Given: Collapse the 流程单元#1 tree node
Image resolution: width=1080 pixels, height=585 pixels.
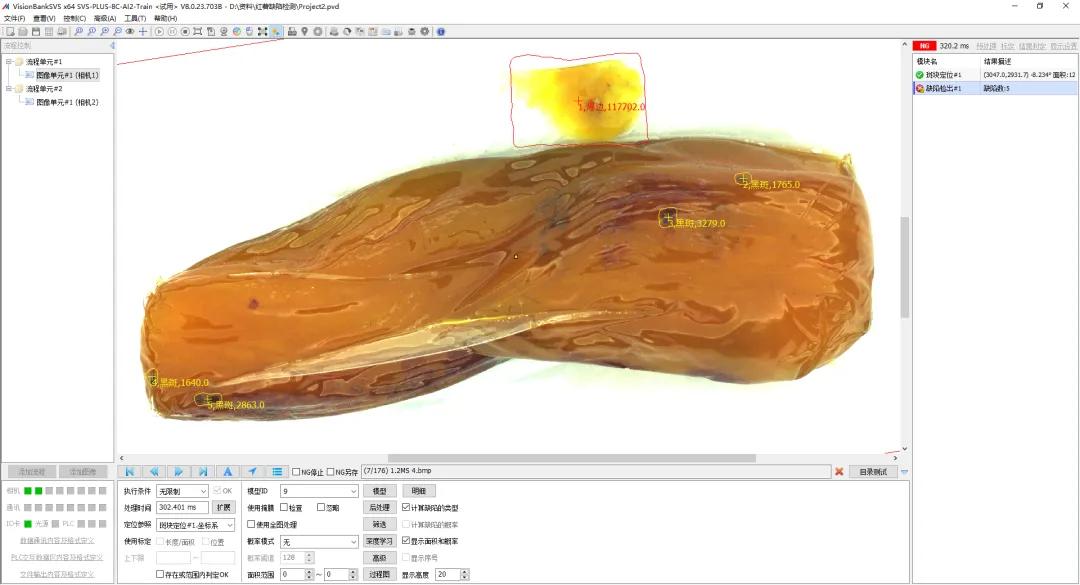Looking at the screenshot, I should coord(9,61).
